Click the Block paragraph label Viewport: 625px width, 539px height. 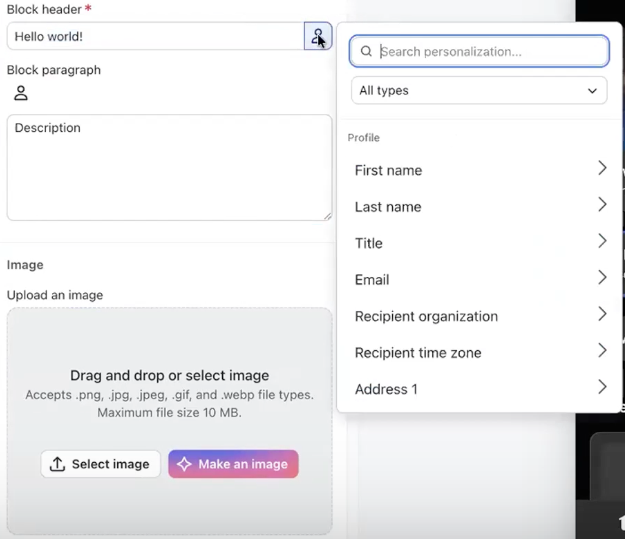[54, 70]
